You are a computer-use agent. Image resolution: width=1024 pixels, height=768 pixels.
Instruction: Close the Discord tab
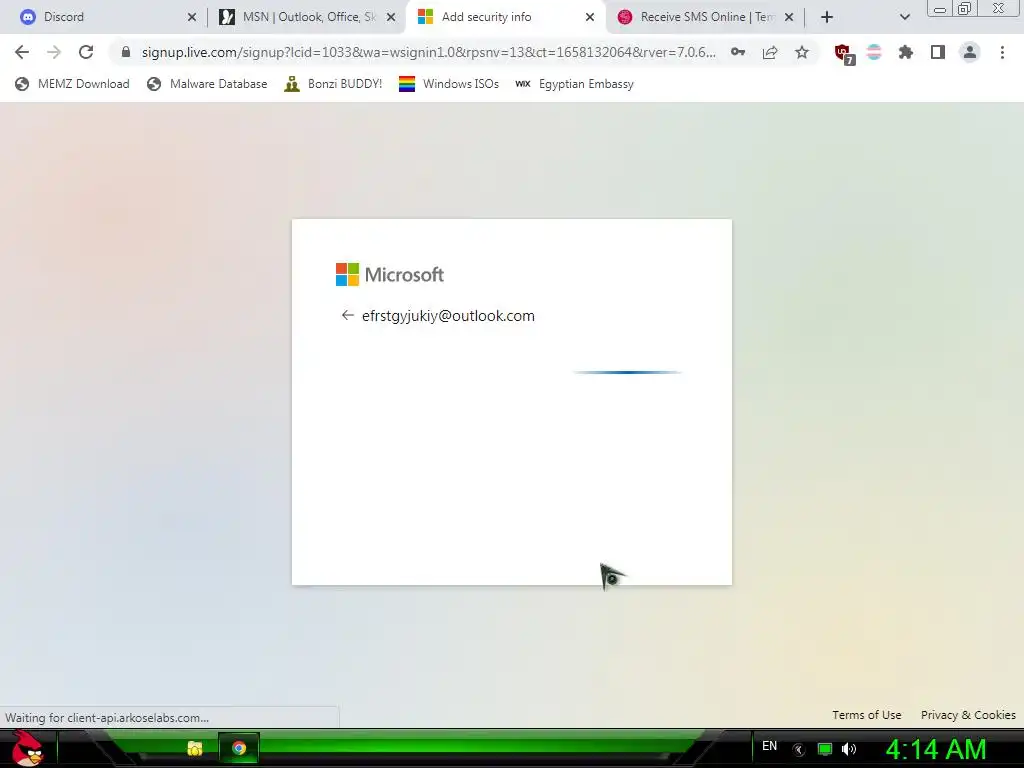pos(192,18)
